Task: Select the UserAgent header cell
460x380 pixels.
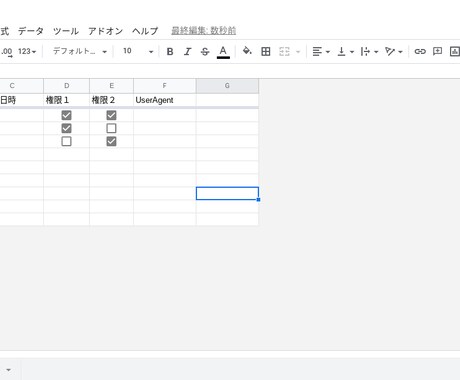Action: pyautogui.click(x=165, y=100)
